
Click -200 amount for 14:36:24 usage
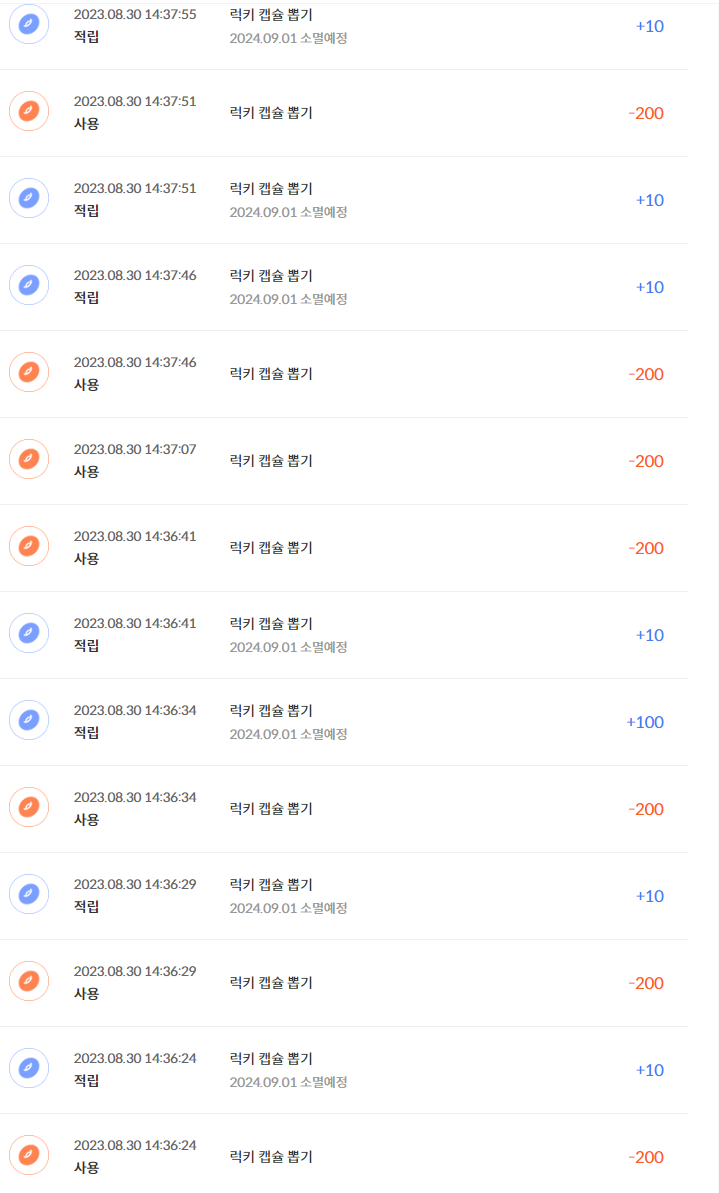(x=646, y=1157)
